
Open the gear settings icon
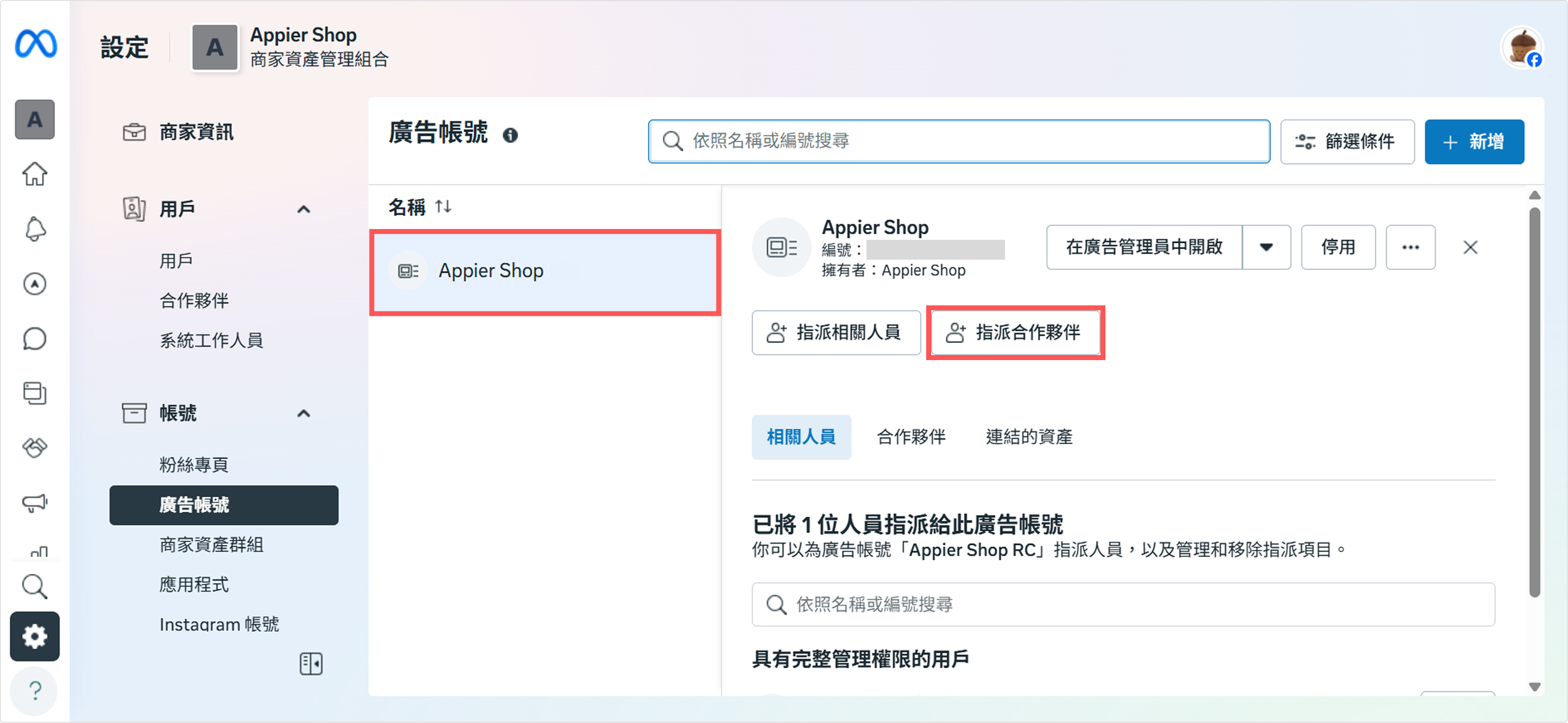[35, 636]
